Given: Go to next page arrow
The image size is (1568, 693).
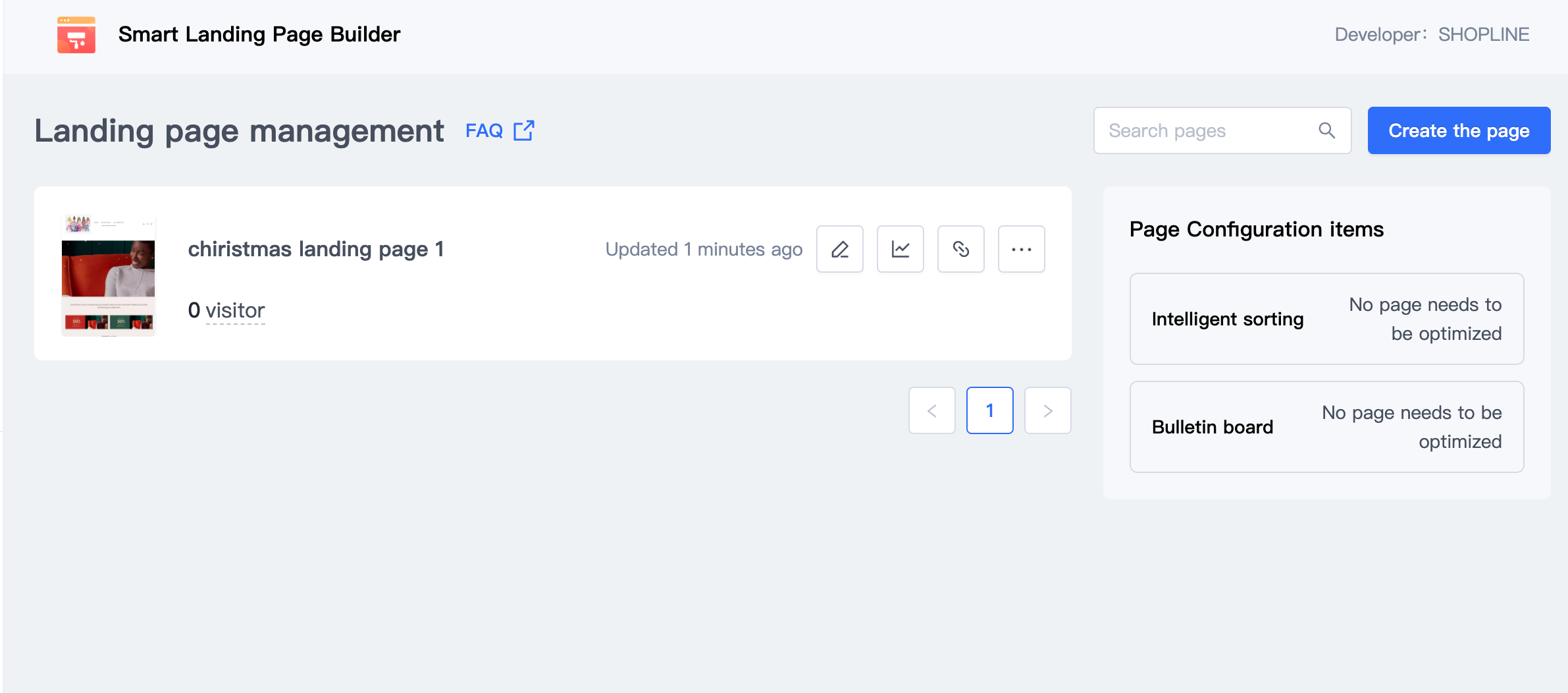Looking at the screenshot, I should [1047, 410].
